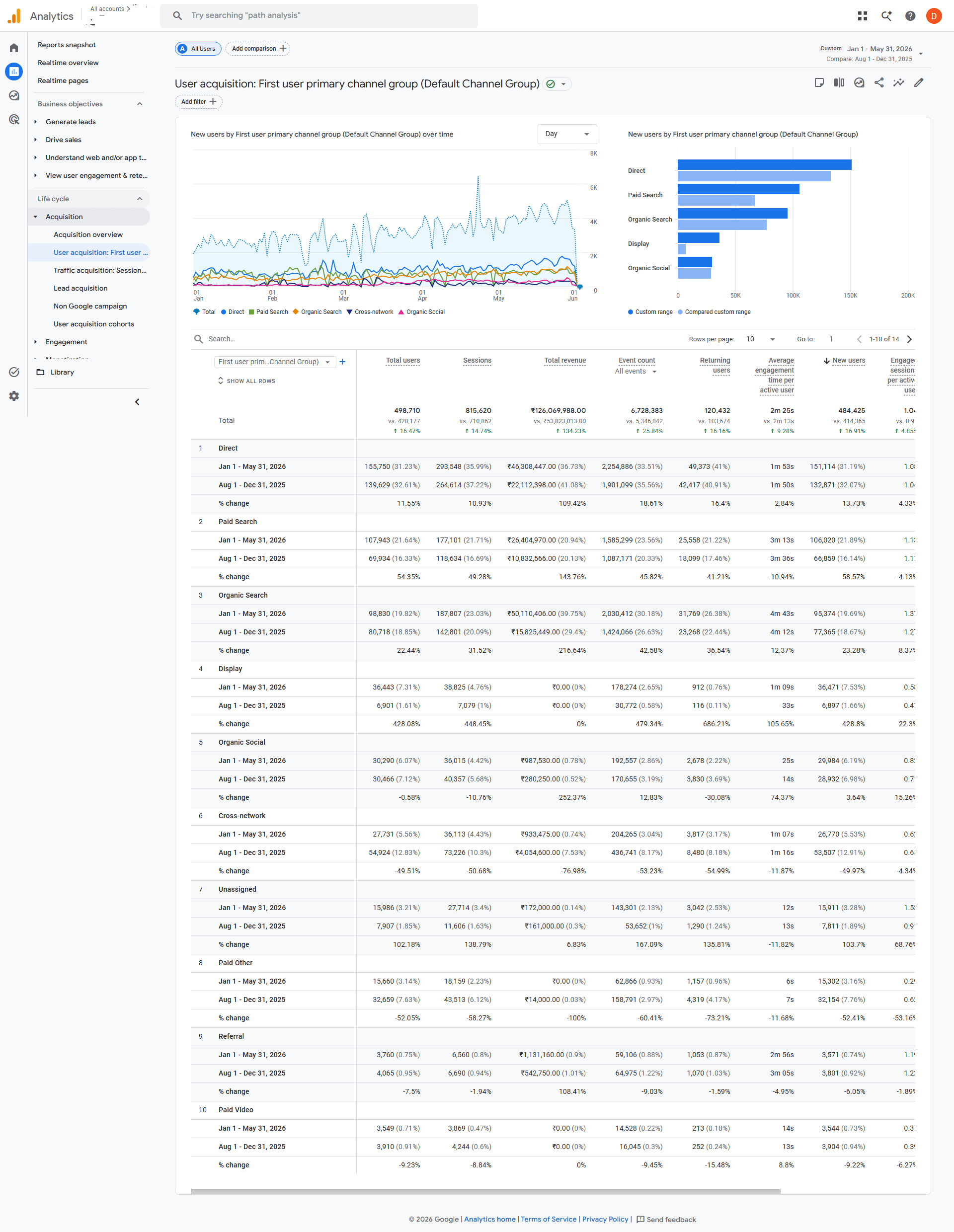Open the Admin gear icon

pyautogui.click(x=14, y=396)
